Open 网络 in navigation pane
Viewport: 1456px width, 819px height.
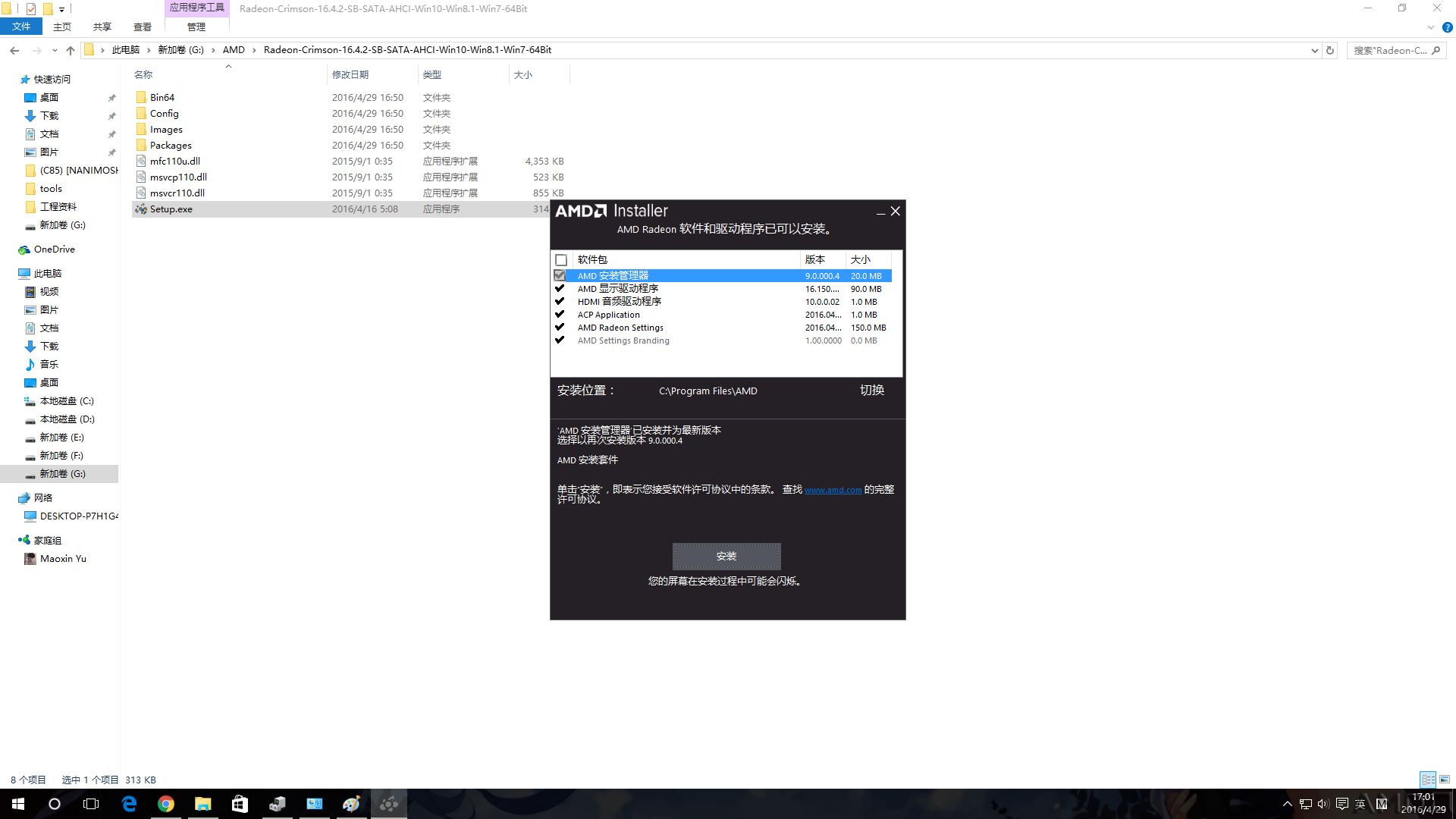[x=43, y=497]
